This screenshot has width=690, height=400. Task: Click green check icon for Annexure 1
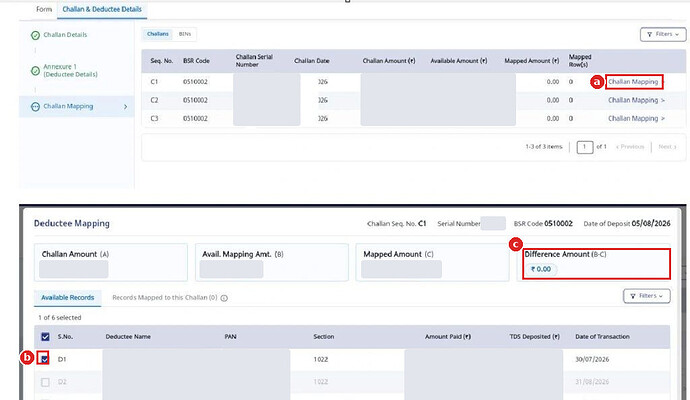point(36,70)
